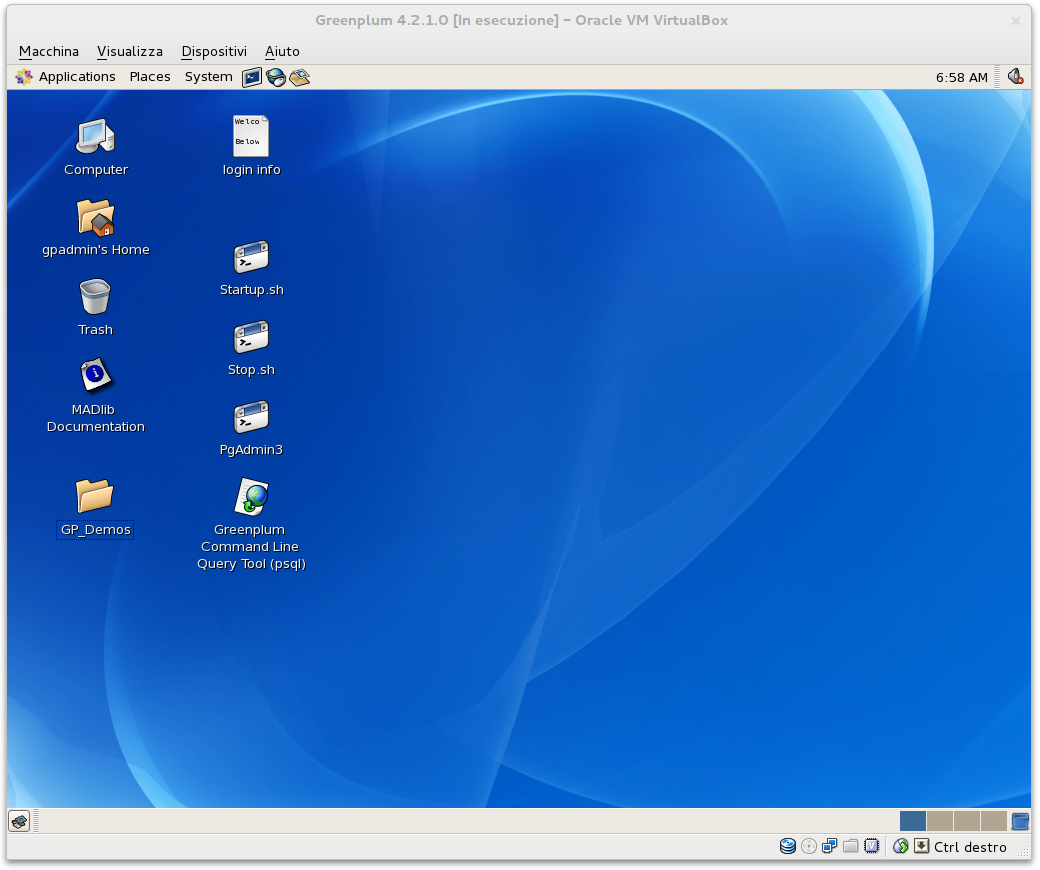Open the Applications menu
Viewport: 1040px width, 870px height.
pos(66,77)
